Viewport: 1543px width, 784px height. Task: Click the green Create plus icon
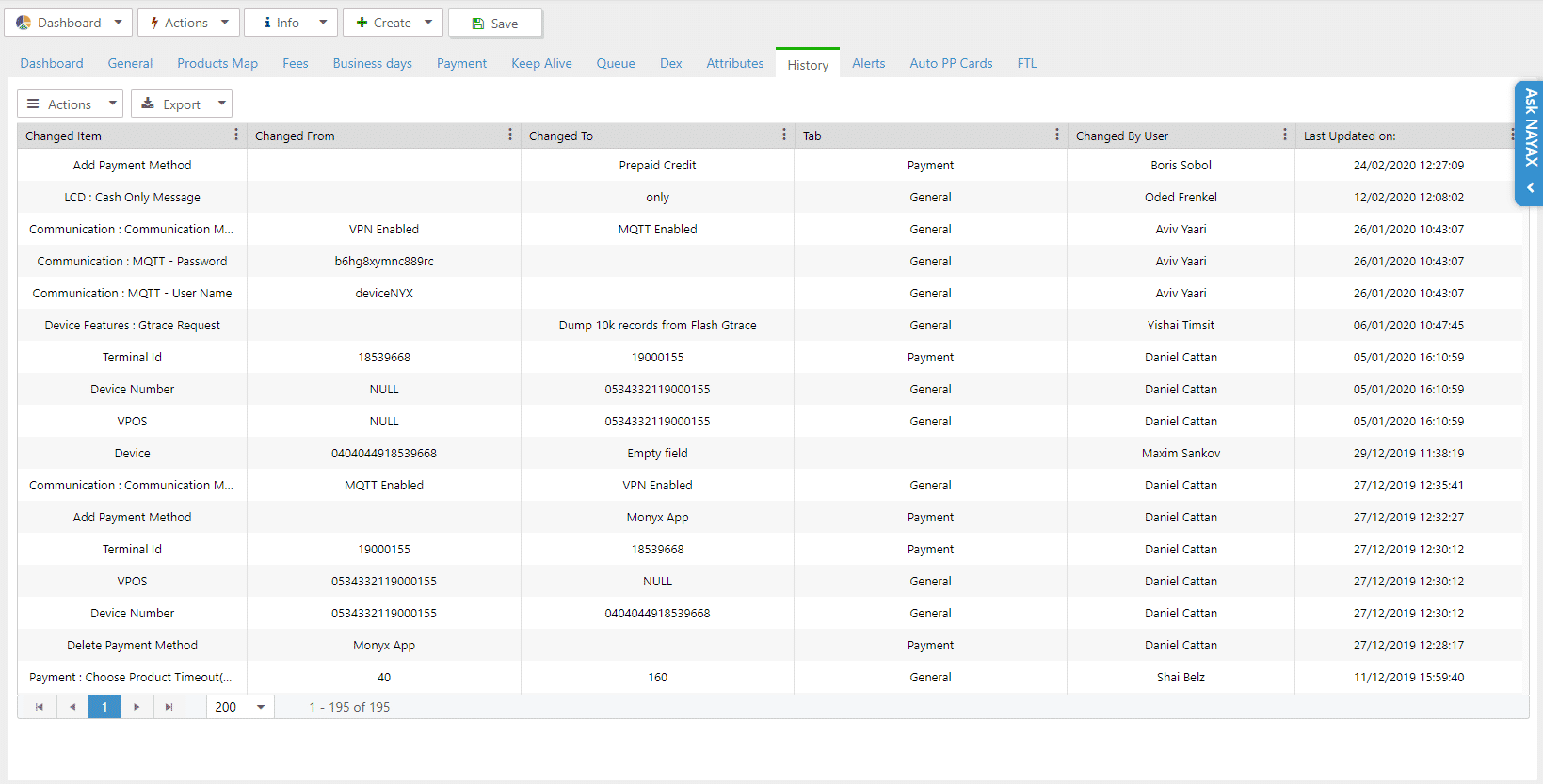pyautogui.click(x=362, y=23)
